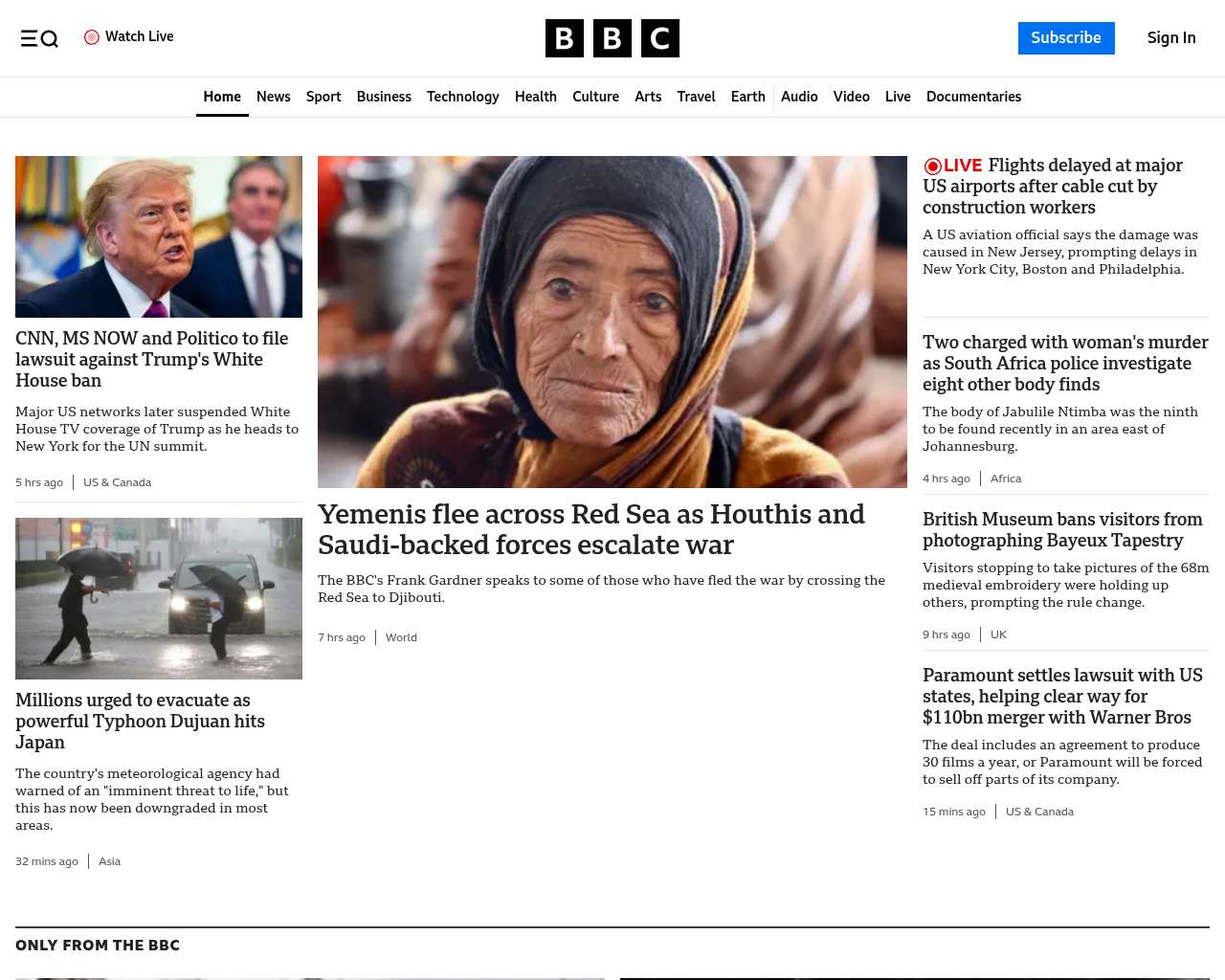1225x980 pixels.
Task: Open the menu and search icon
Action: click(39, 38)
